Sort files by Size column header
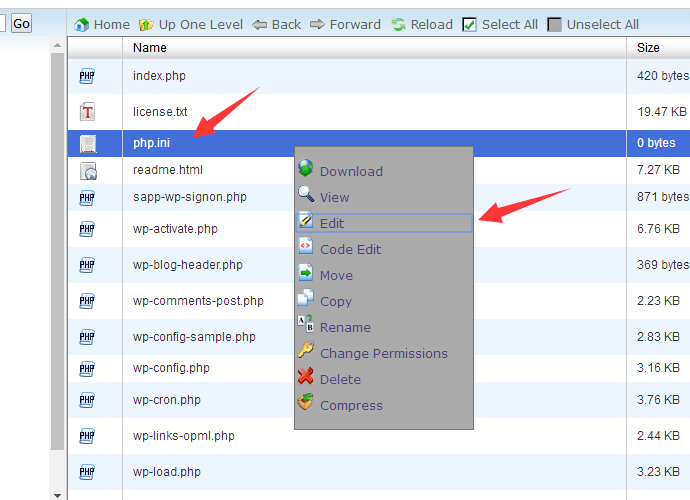Screen dimensions: 690x500 click(x=648, y=47)
